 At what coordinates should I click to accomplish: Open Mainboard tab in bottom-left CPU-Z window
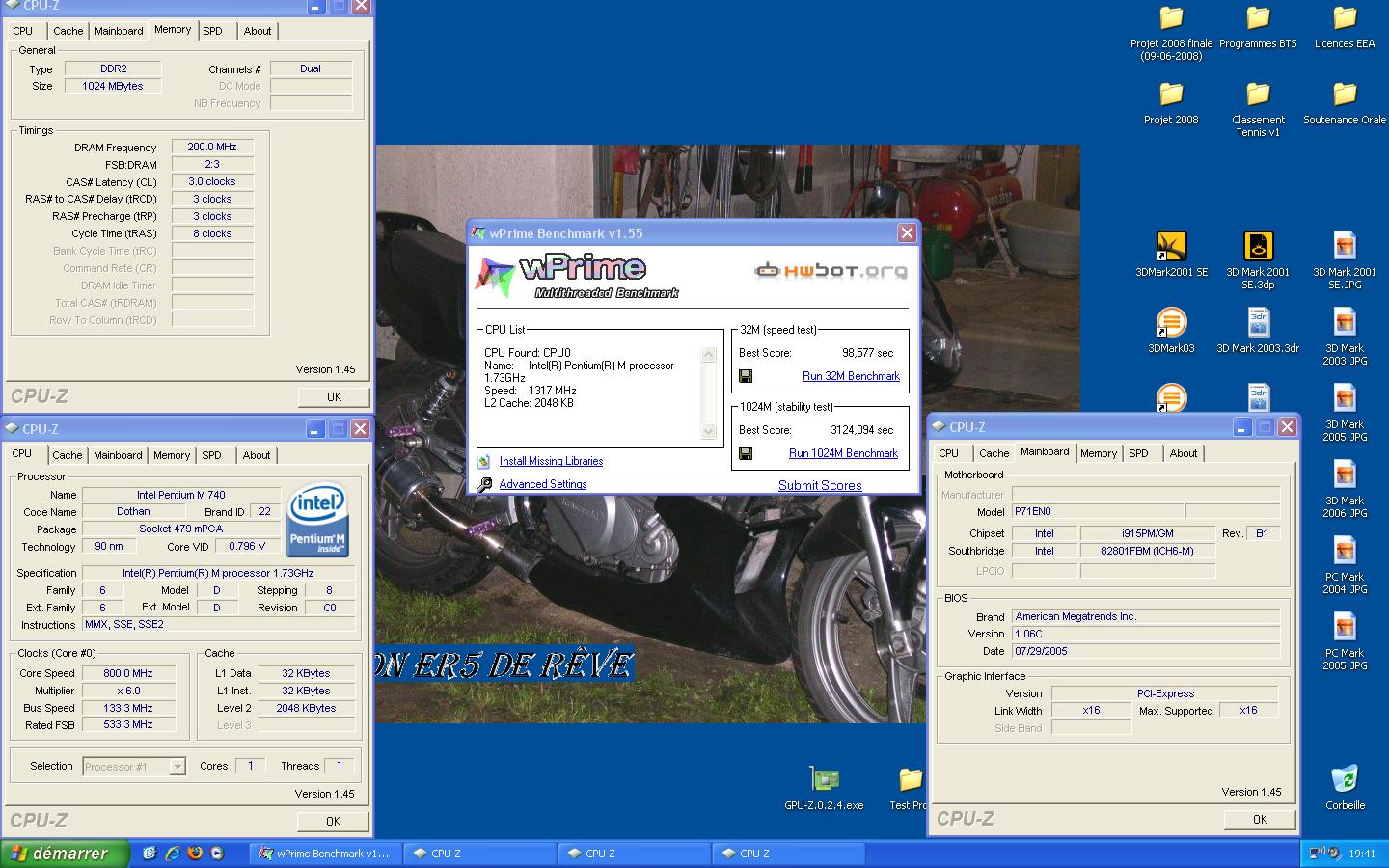pos(118,455)
